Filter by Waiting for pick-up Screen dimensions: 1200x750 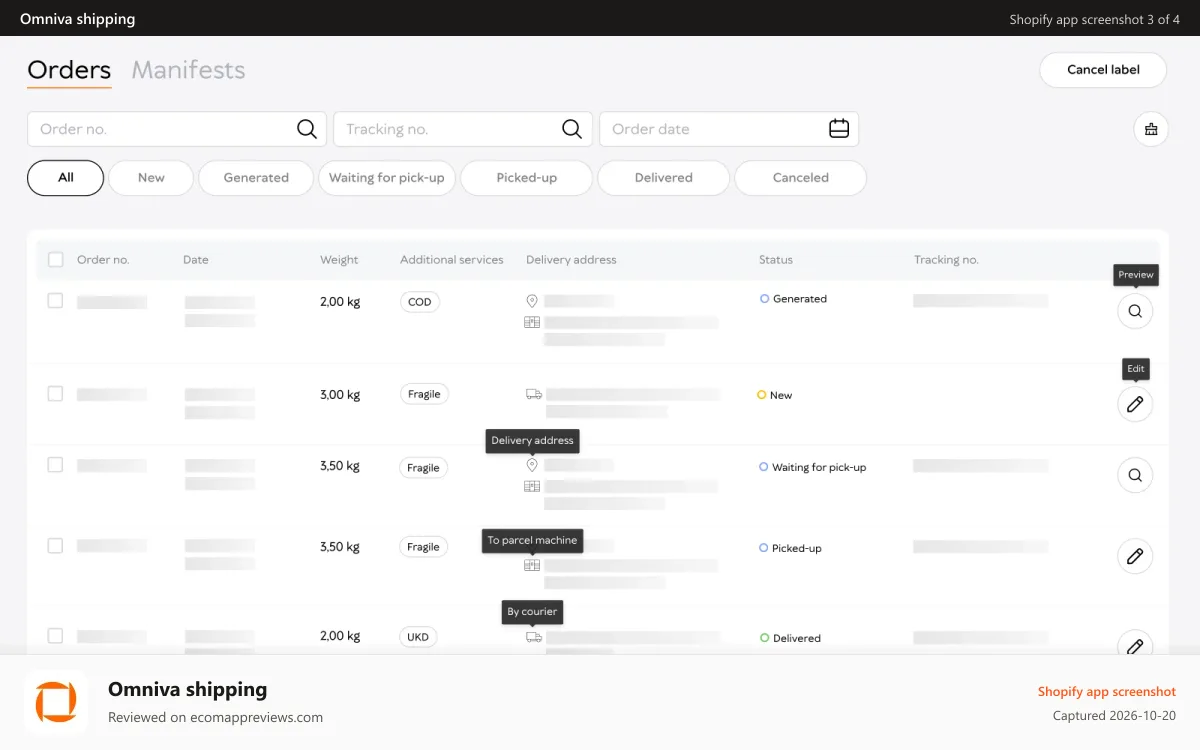click(x=387, y=178)
